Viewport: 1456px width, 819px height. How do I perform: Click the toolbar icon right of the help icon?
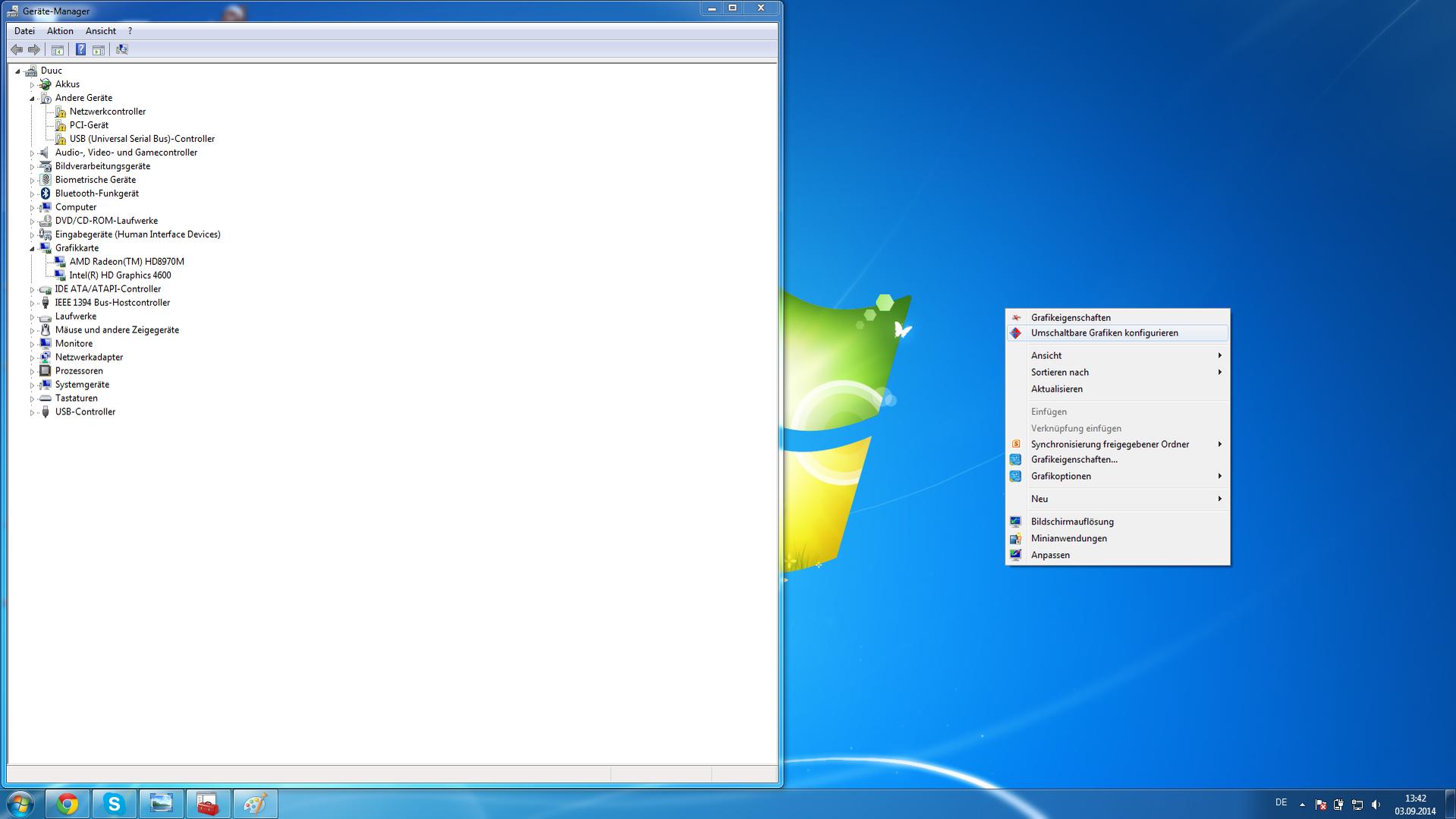(99, 50)
